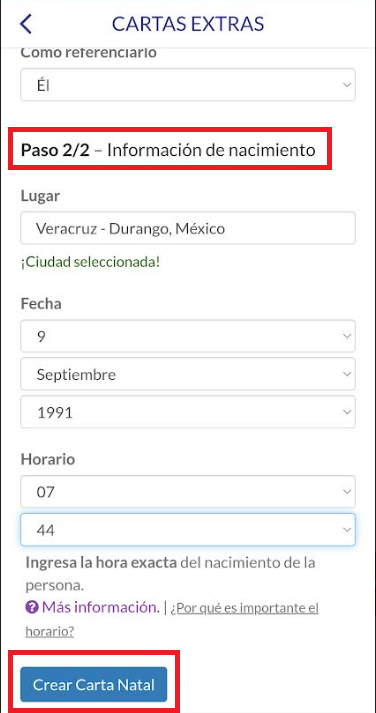The height and width of the screenshot is (713, 376).
Task: Open the hour dropdown showing 07
Action: (188, 492)
